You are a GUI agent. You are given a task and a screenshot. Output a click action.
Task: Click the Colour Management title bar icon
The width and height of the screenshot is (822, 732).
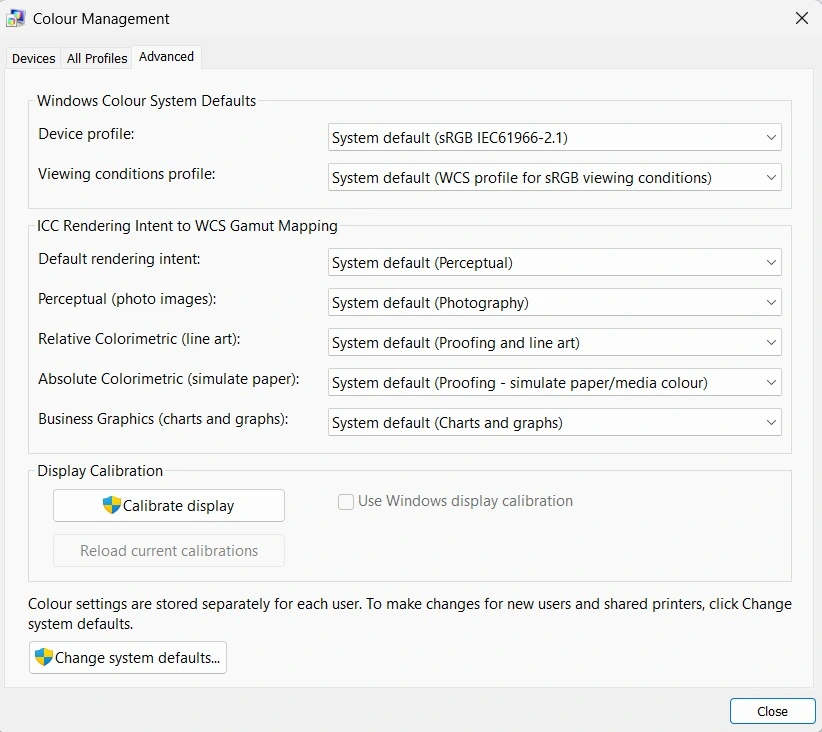tap(15, 17)
